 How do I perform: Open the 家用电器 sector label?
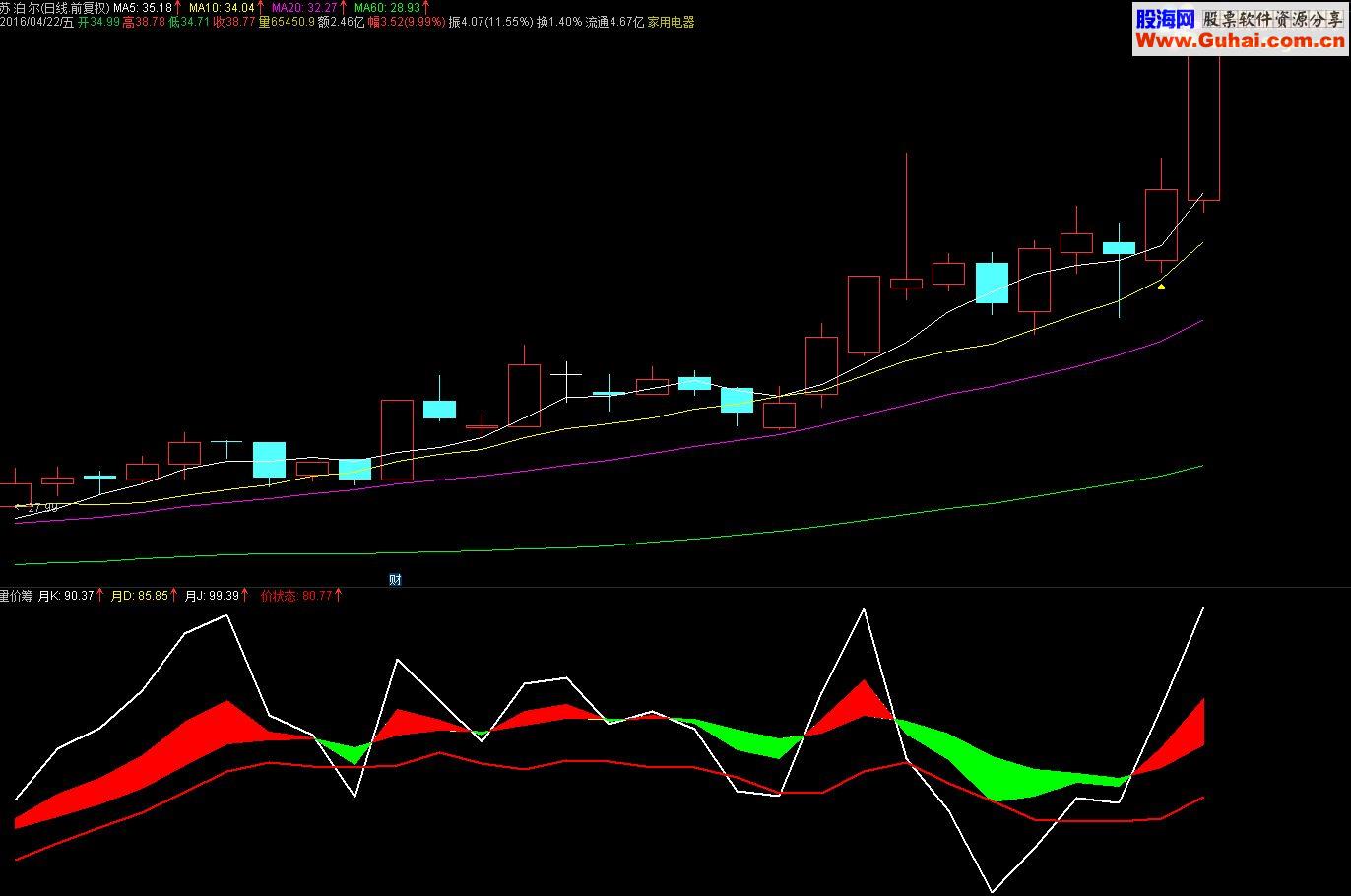tap(671, 22)
